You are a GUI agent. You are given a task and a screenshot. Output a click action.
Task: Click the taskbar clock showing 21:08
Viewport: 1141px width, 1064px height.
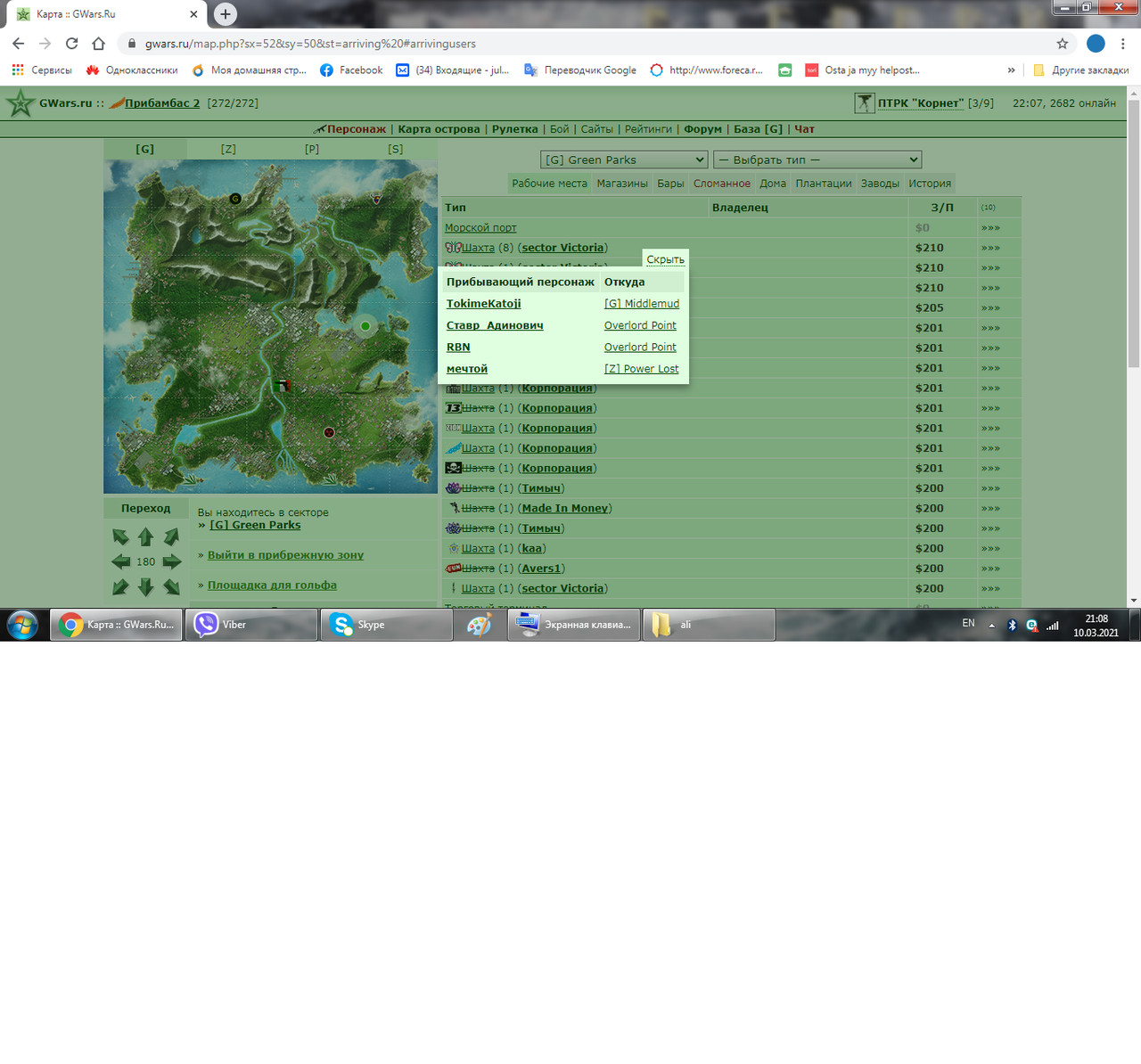pyautogui.click(x=1096, y=626)
